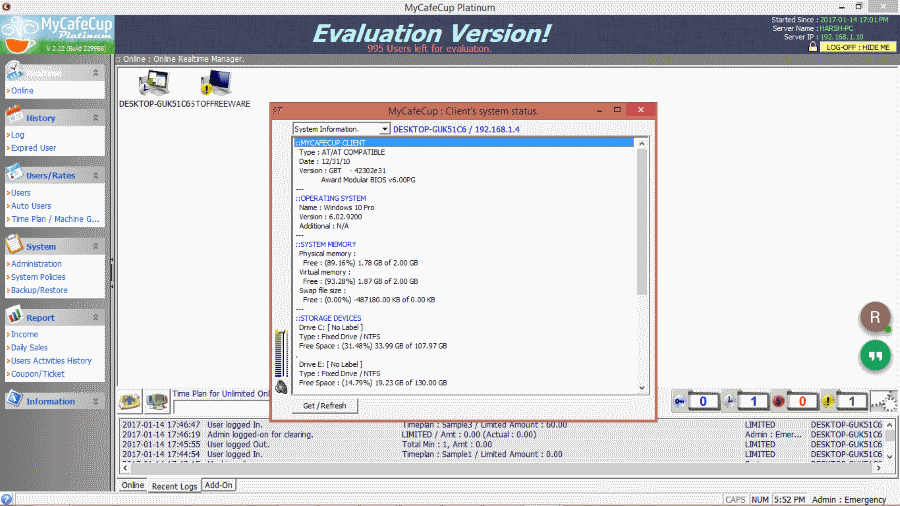
Task: Click the upload-arrow toolbar icon above the logs
Action: (130, 401)
